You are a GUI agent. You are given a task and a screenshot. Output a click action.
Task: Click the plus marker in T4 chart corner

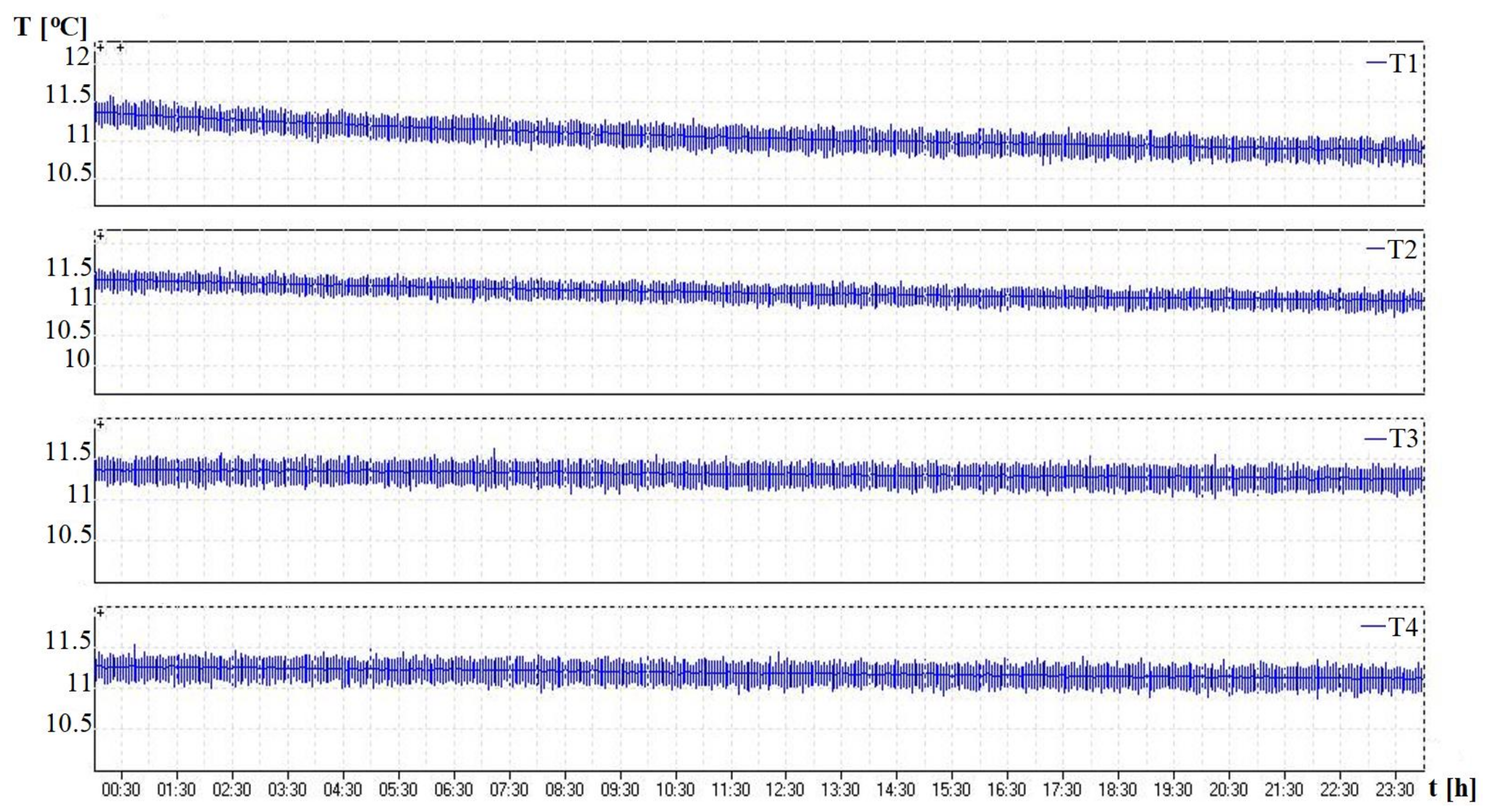[x=101, y=613]
